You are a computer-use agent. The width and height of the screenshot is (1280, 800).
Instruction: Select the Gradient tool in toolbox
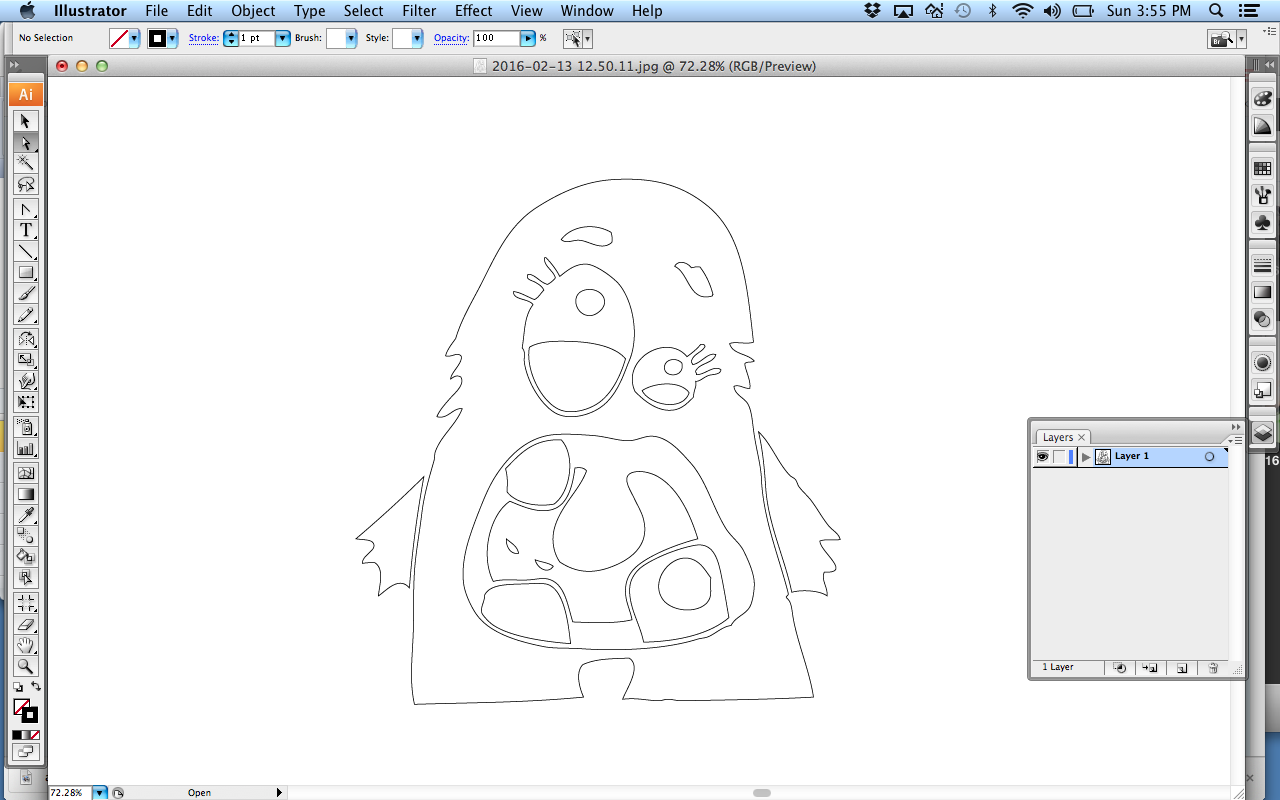click(26, 494)
